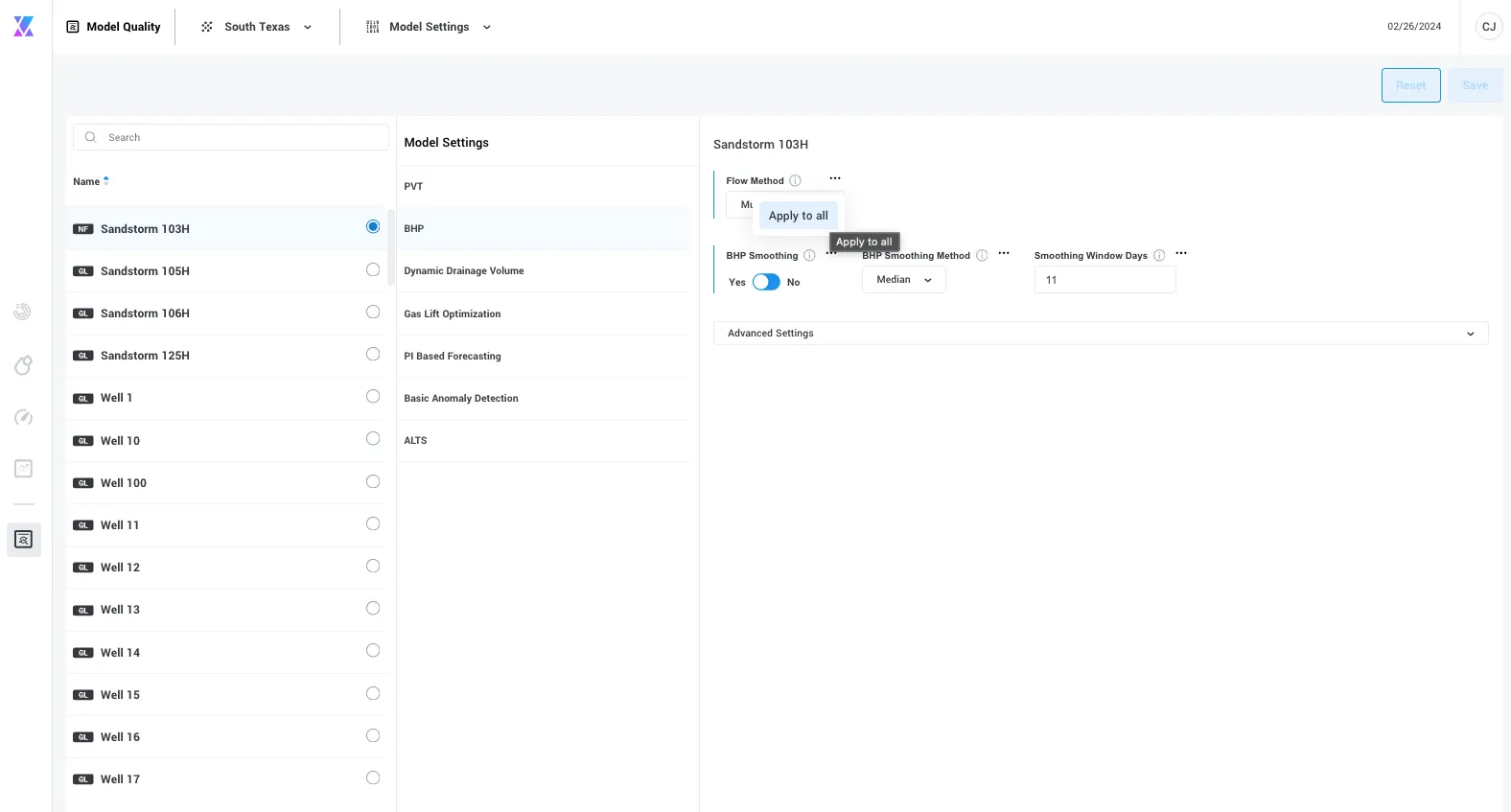Select the Sandstorm 125H well row
This screenshot has width=1511, height=812.
point(227,355)
